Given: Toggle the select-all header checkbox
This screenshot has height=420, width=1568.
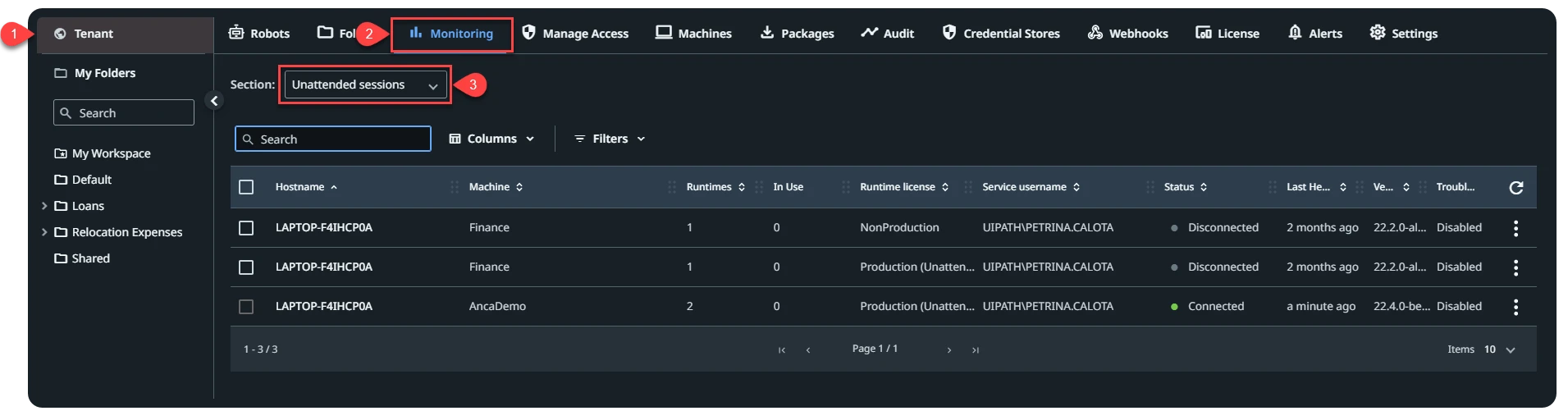Looking at the screenshot, I should click(246, 187).
